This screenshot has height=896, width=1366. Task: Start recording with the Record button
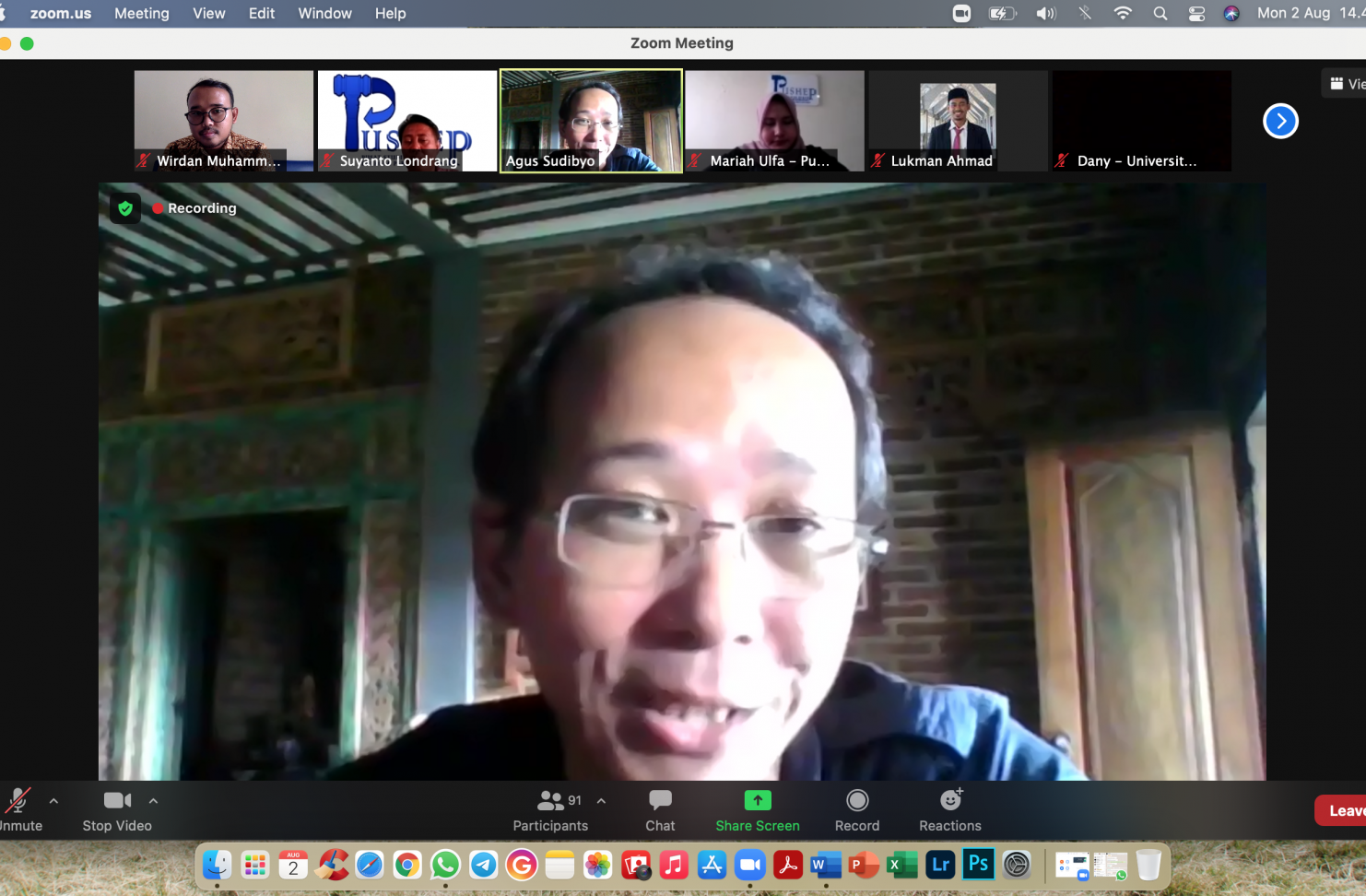856,810
